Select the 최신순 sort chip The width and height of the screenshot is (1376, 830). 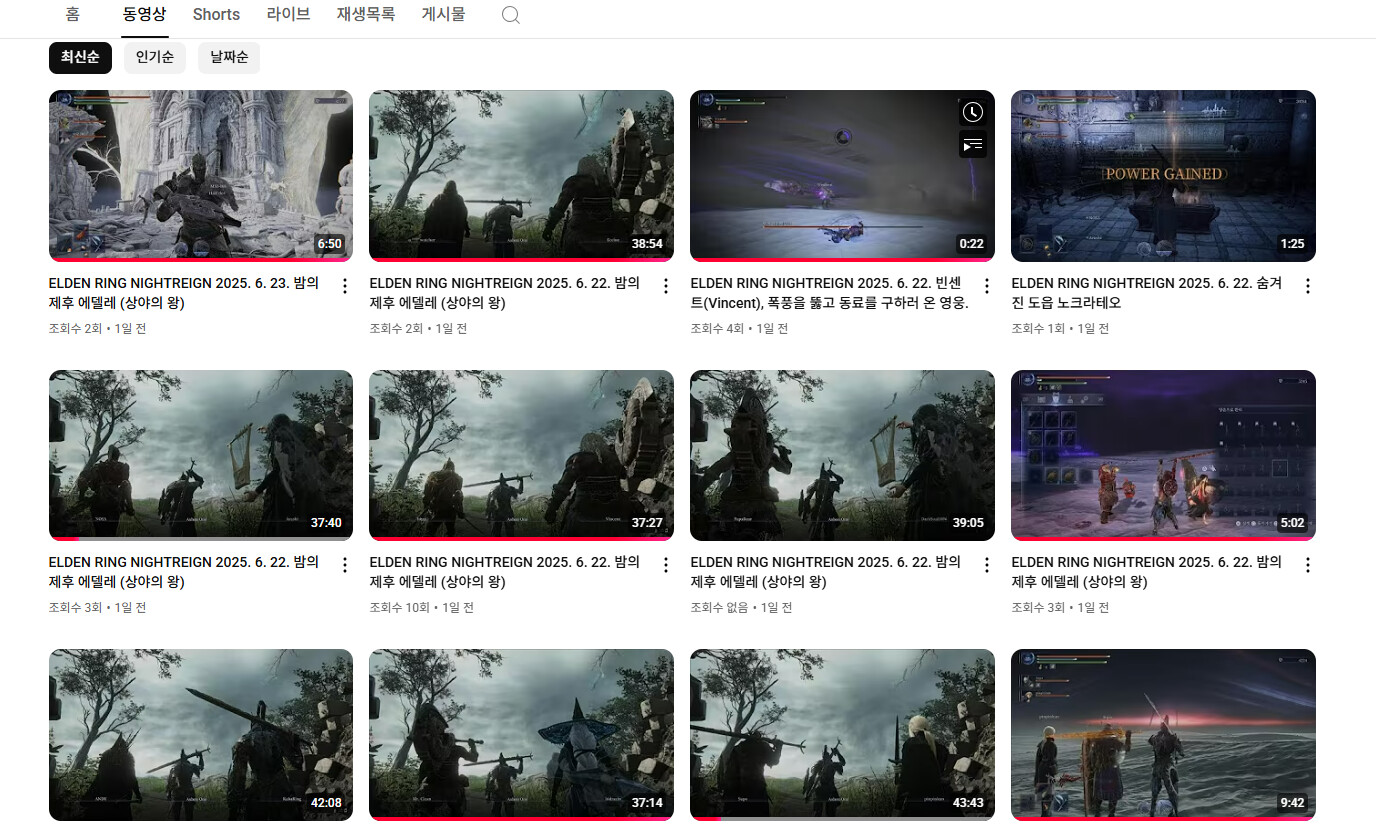pos(80,57)
